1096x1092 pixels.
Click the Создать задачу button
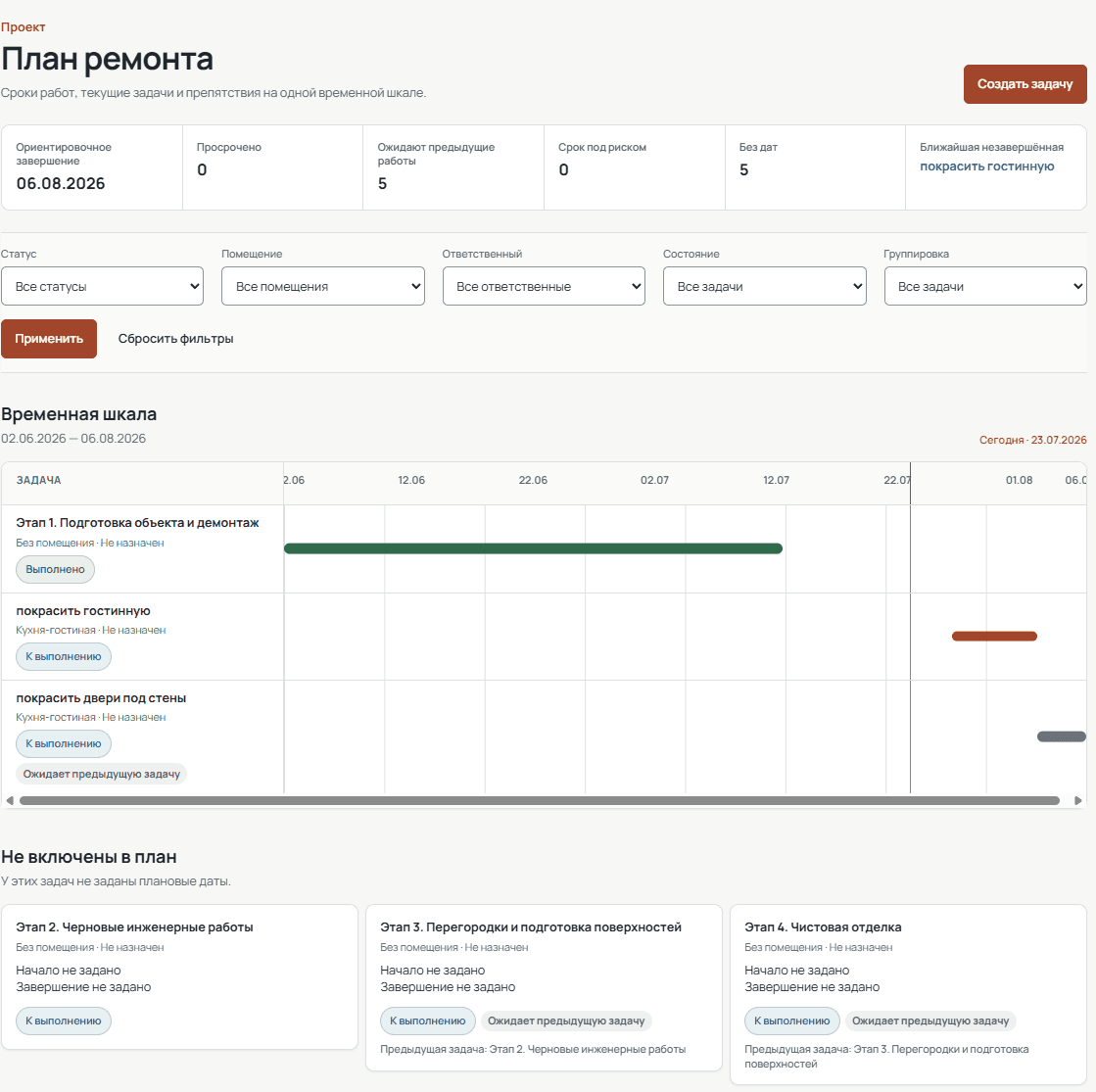tap(1025, 84)
